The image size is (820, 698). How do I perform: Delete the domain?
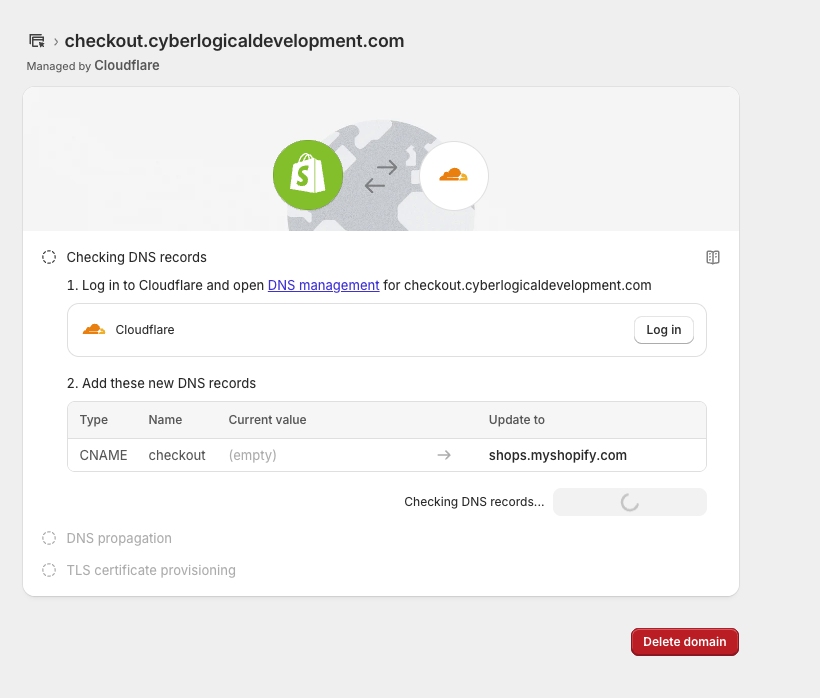[x=685, y=642]
